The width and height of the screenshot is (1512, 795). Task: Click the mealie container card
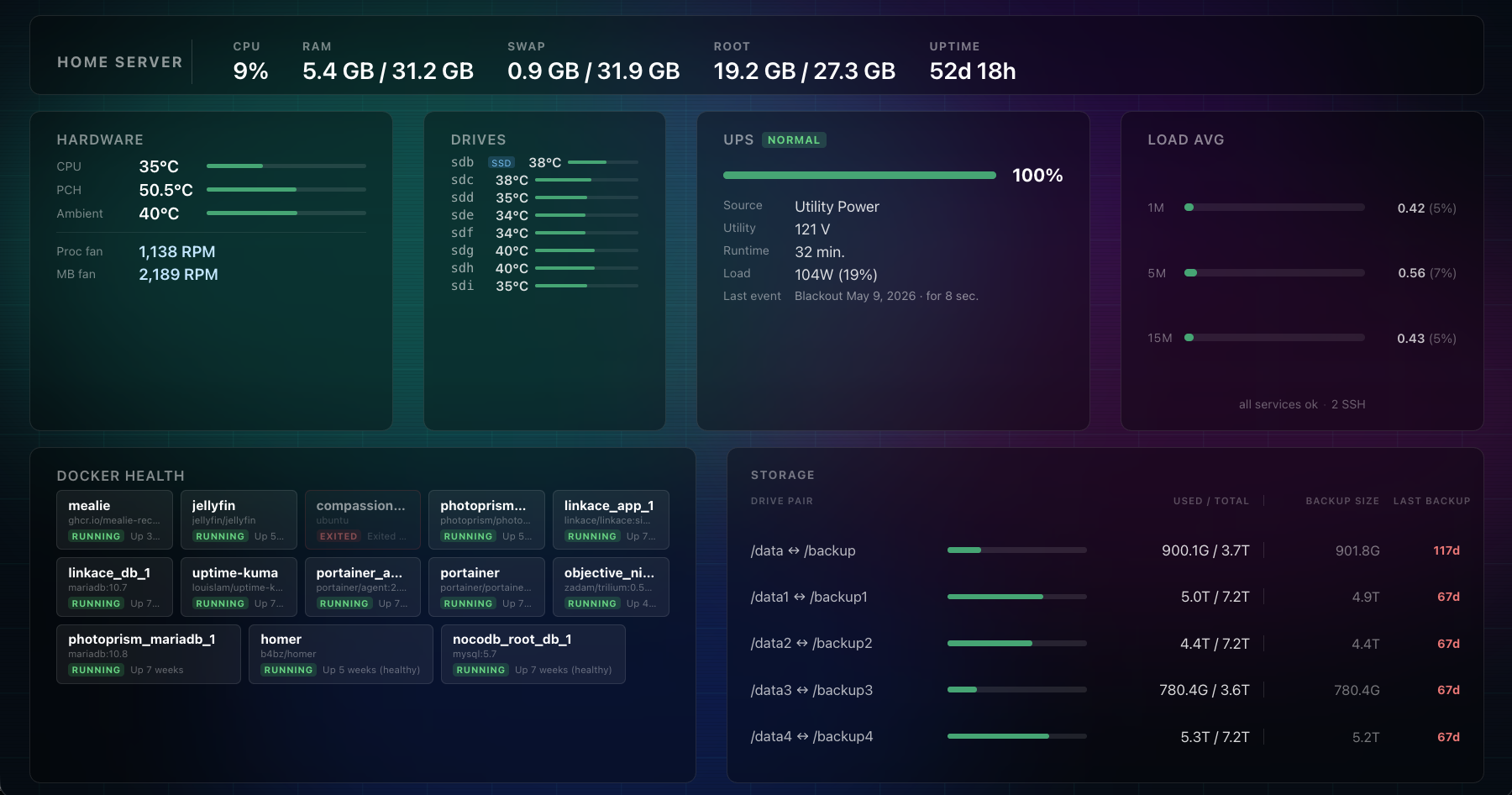click(x=114, y=519)
